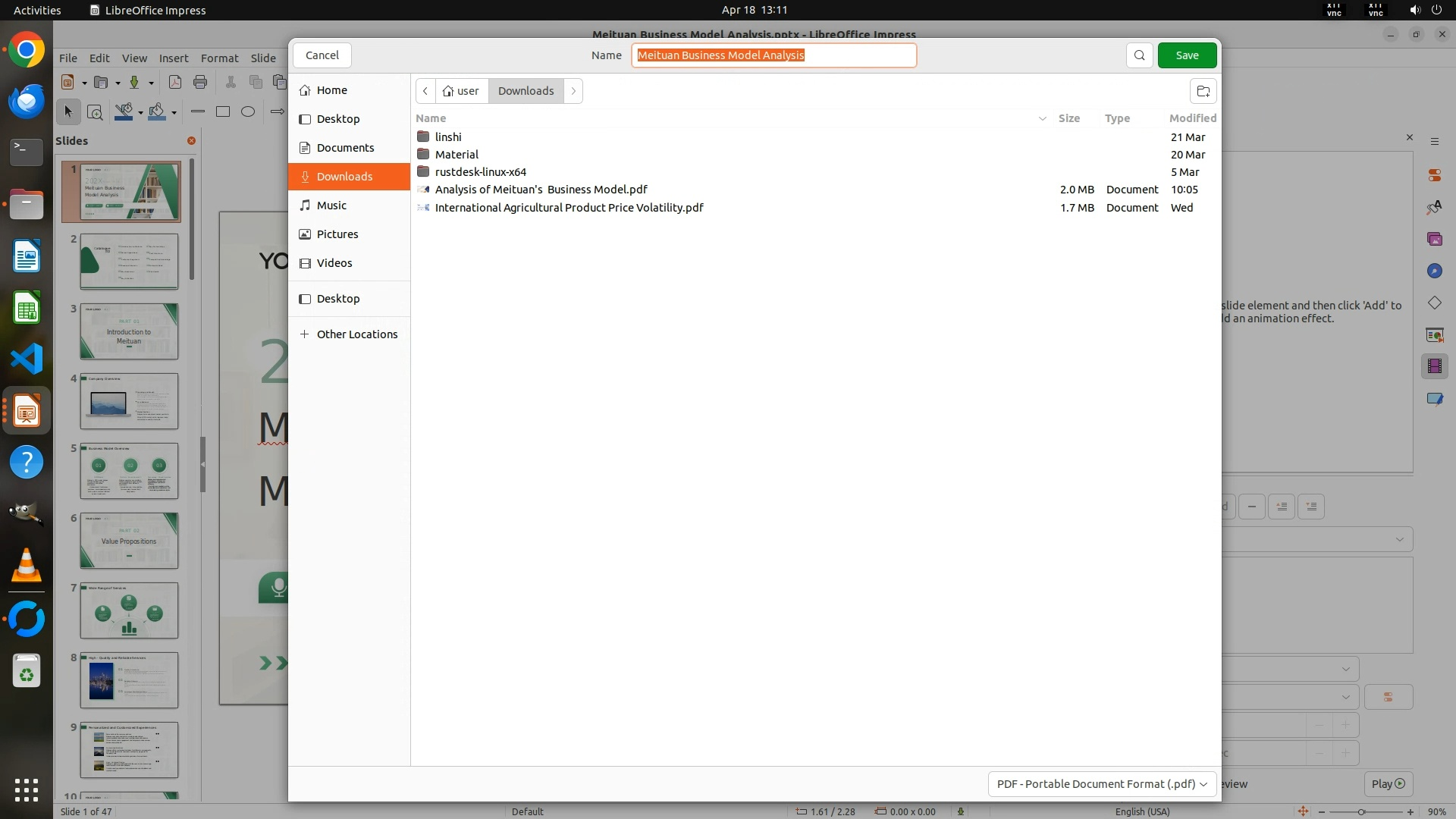1456x819 pixels.
Task: Click the file Name text field
Action: [x=773, y=55]
